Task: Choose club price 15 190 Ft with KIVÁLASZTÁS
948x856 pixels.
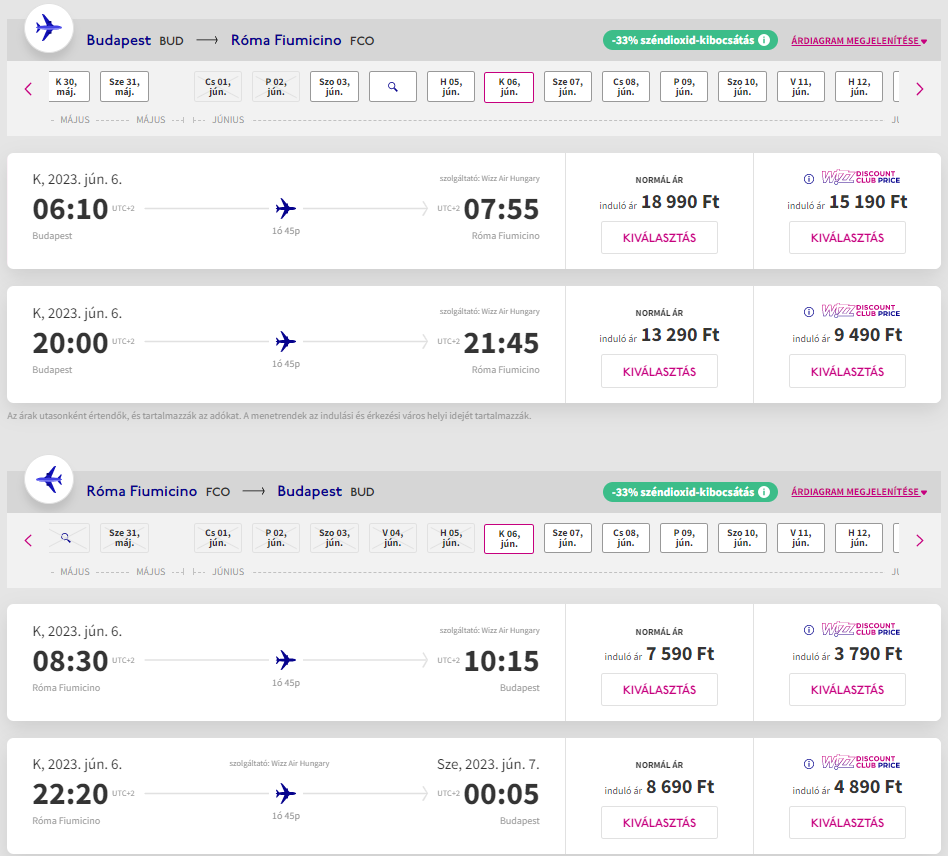Action: tap(847, 238)
